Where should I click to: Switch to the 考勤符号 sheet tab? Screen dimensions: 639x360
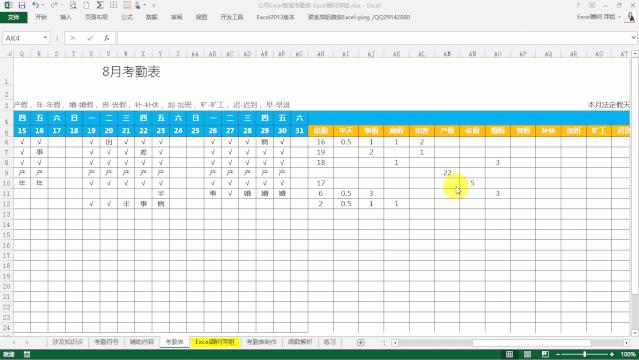pos(106,342)
